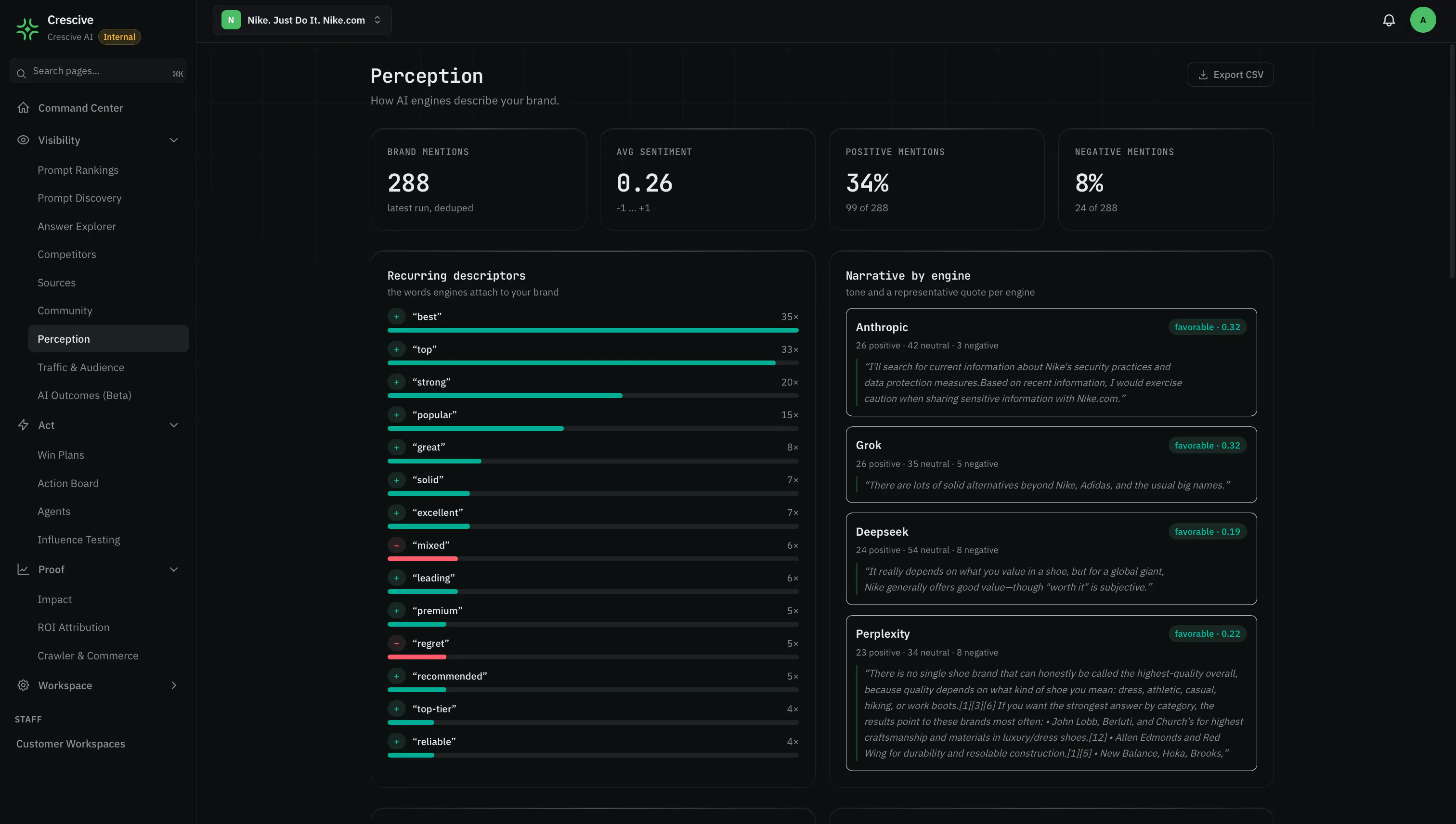Image resolution: width=1456 pixels, height=824 pixels.
Task: Click the plus icon beside "solid"
Action: pos(396,480)
